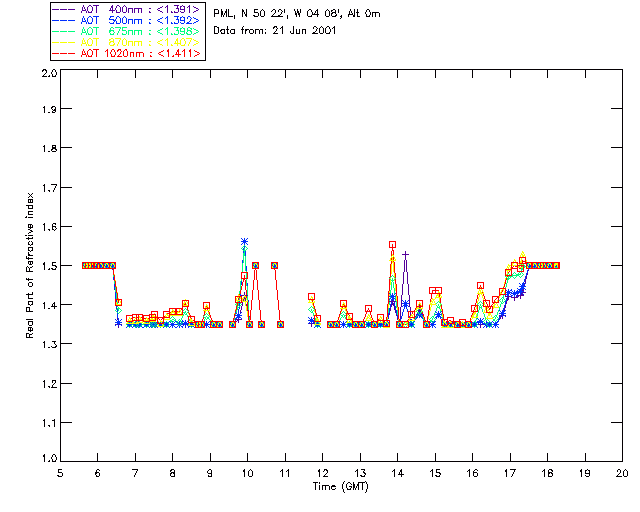Click the x-axis label 7
Screen dimensions: 640x512
pyautogui.click(x=135, y=474)
